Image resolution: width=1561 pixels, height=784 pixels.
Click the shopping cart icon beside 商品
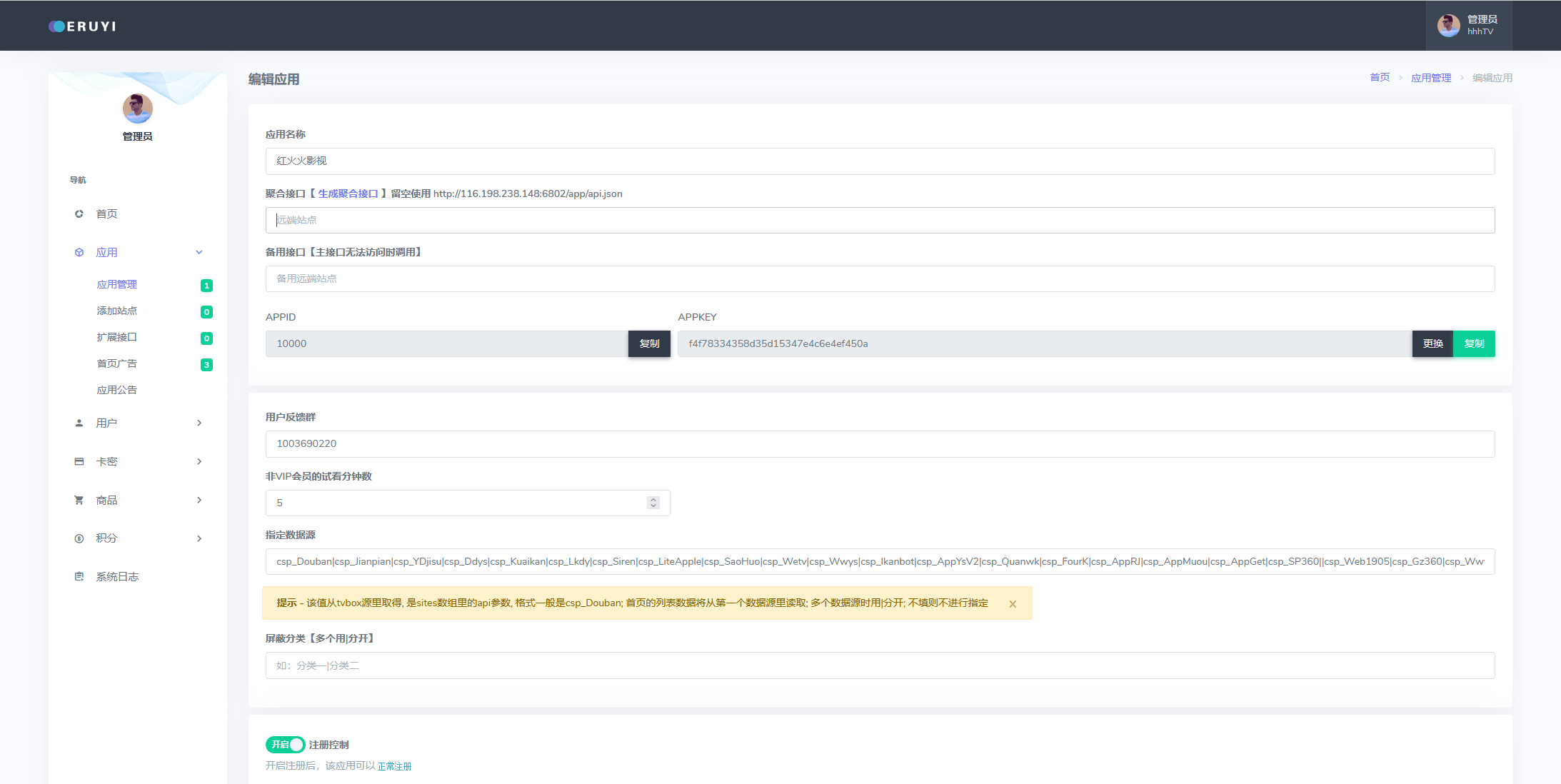[x=79, y=500]
